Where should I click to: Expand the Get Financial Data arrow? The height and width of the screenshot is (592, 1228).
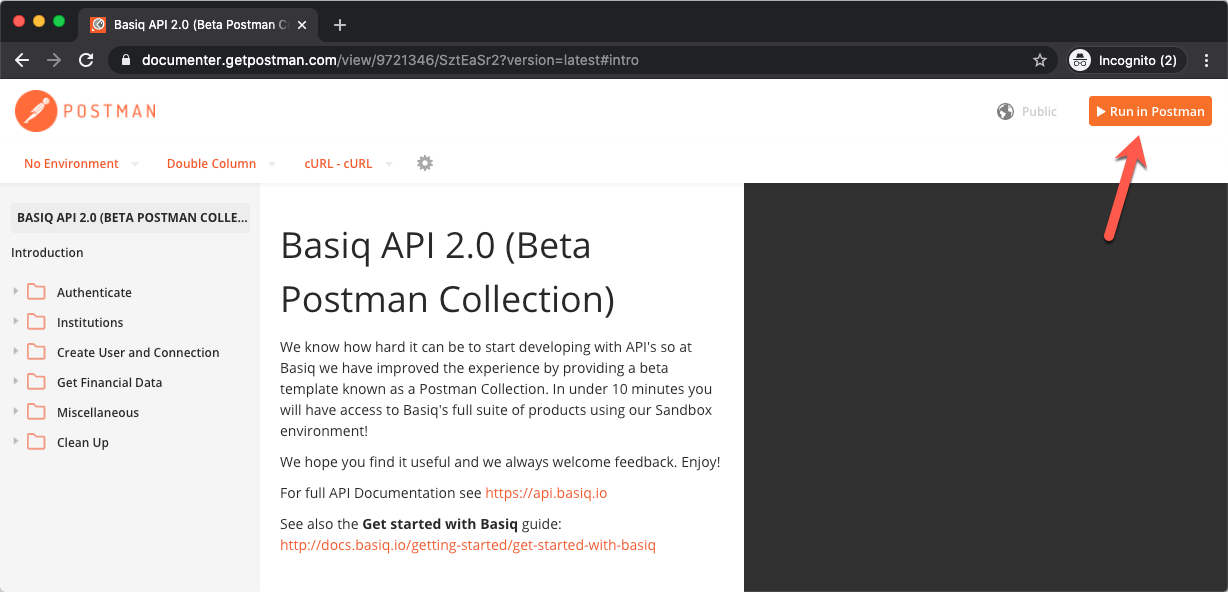(x=16, y=382)
